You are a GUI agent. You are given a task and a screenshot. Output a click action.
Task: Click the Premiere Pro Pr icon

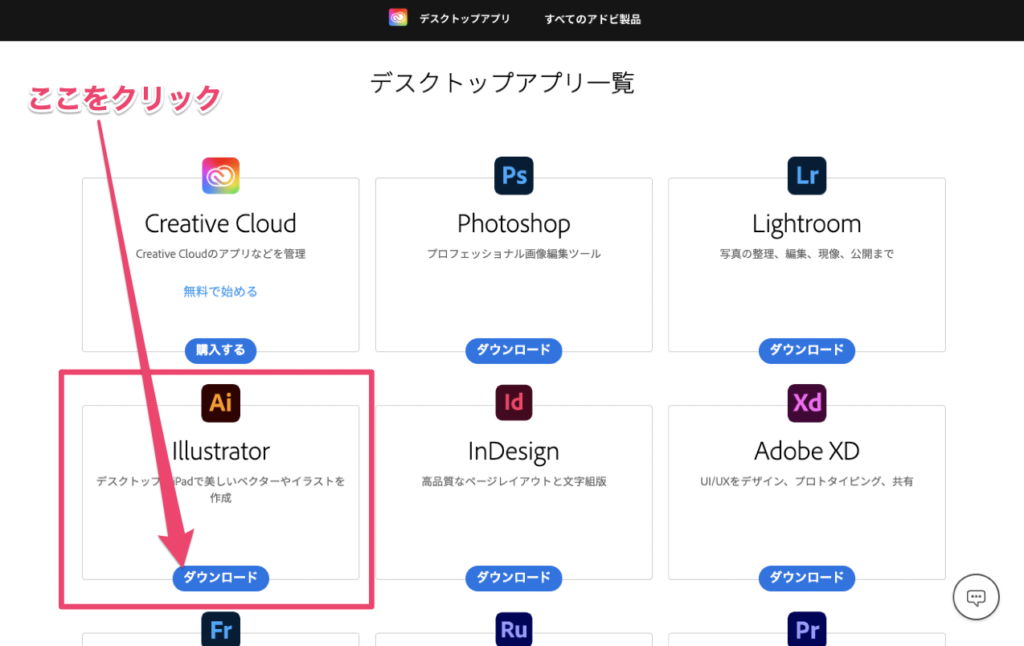click(806, 630)
